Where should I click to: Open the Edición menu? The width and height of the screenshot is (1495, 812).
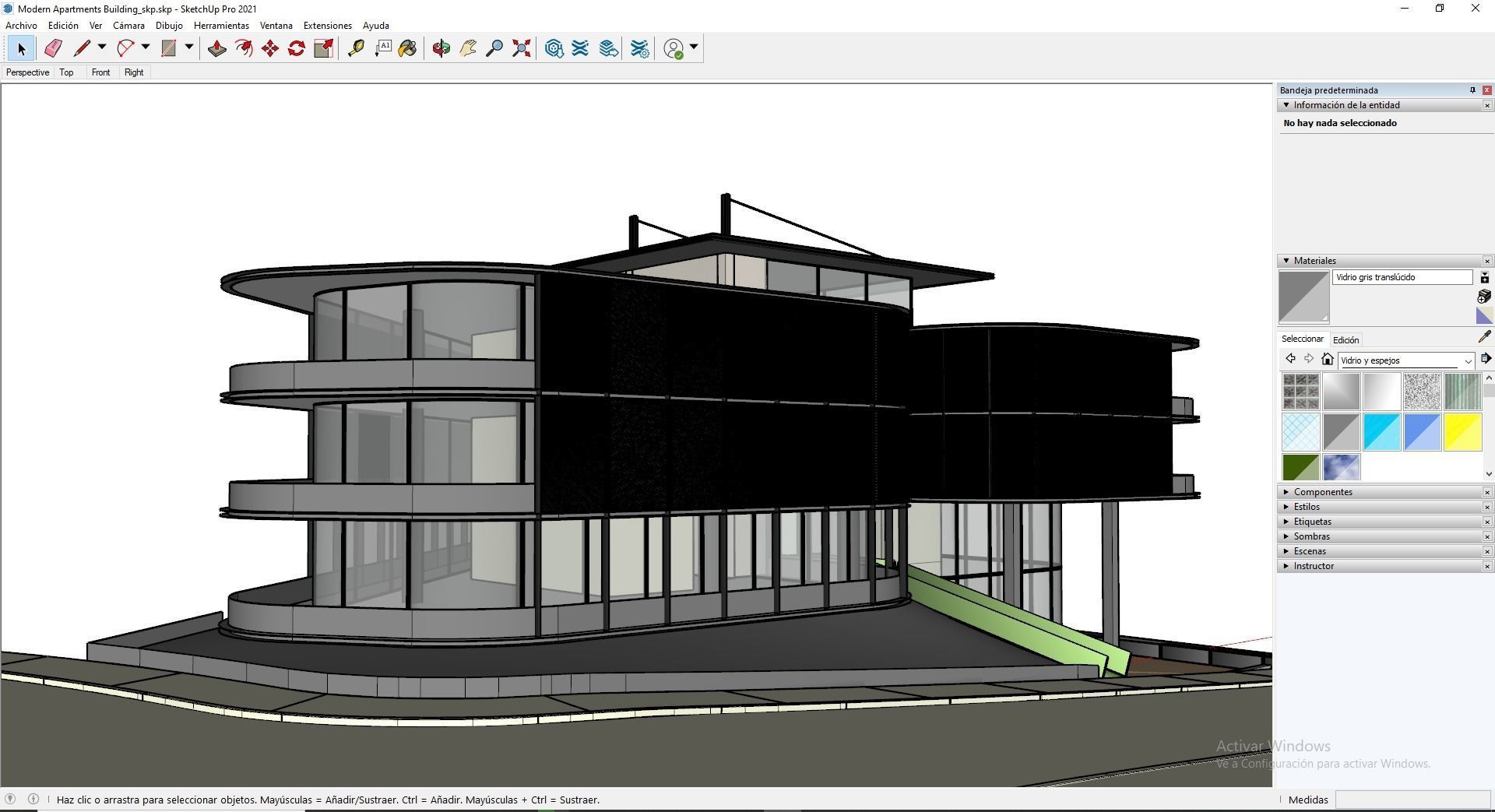tap(63, 26)
